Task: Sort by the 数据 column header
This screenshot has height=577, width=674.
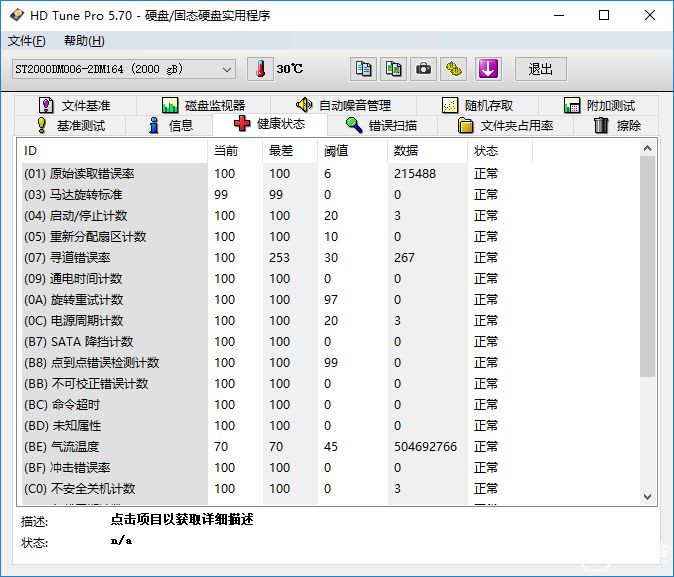Action: click(x=427, y=150)
